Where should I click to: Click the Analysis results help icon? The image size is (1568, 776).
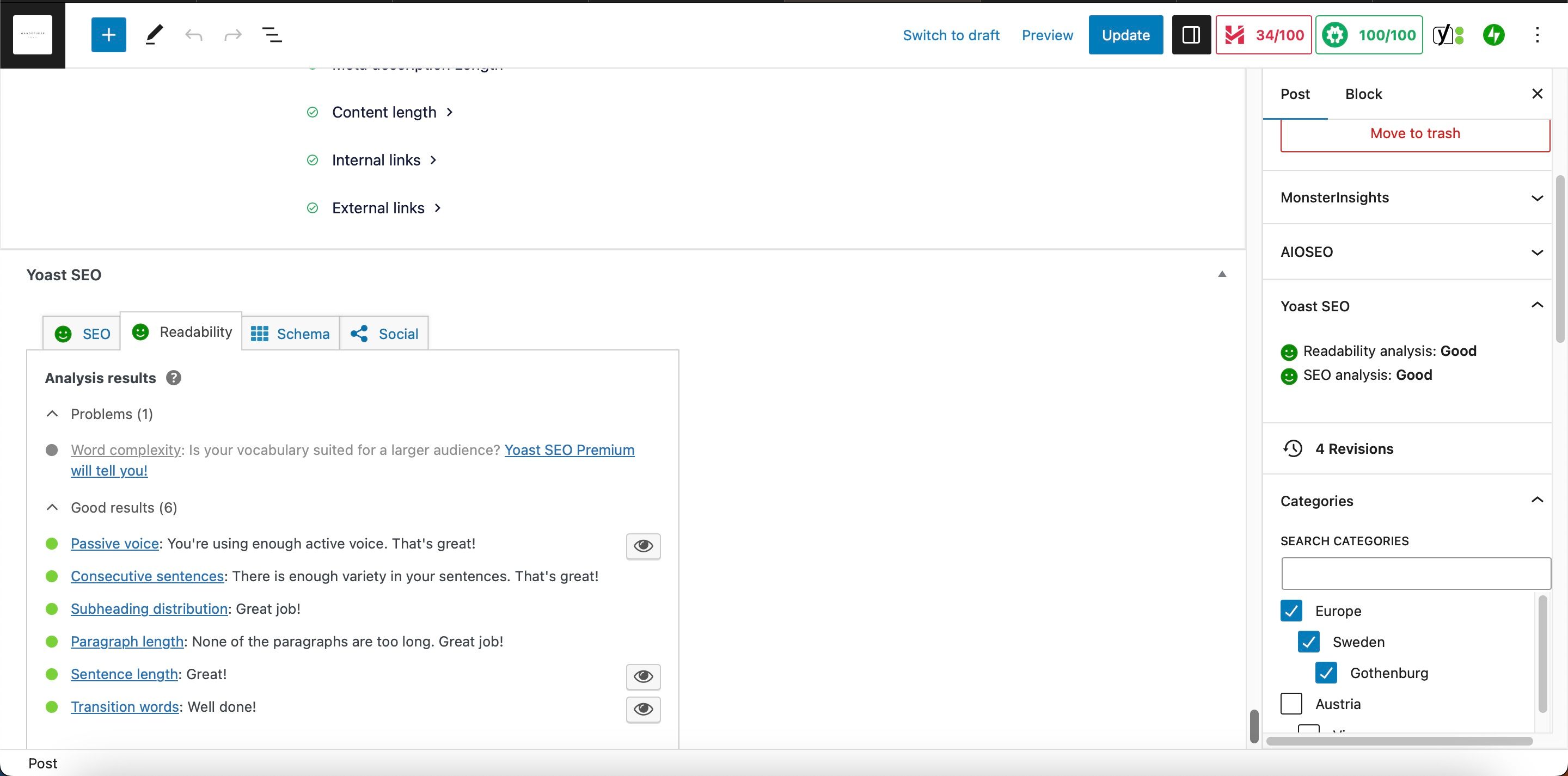174,378
